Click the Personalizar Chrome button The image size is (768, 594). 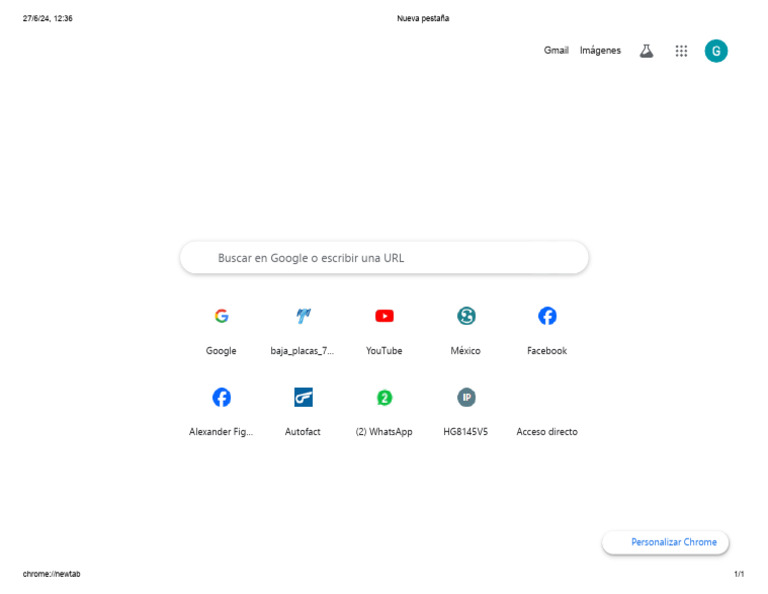(665, 542)
